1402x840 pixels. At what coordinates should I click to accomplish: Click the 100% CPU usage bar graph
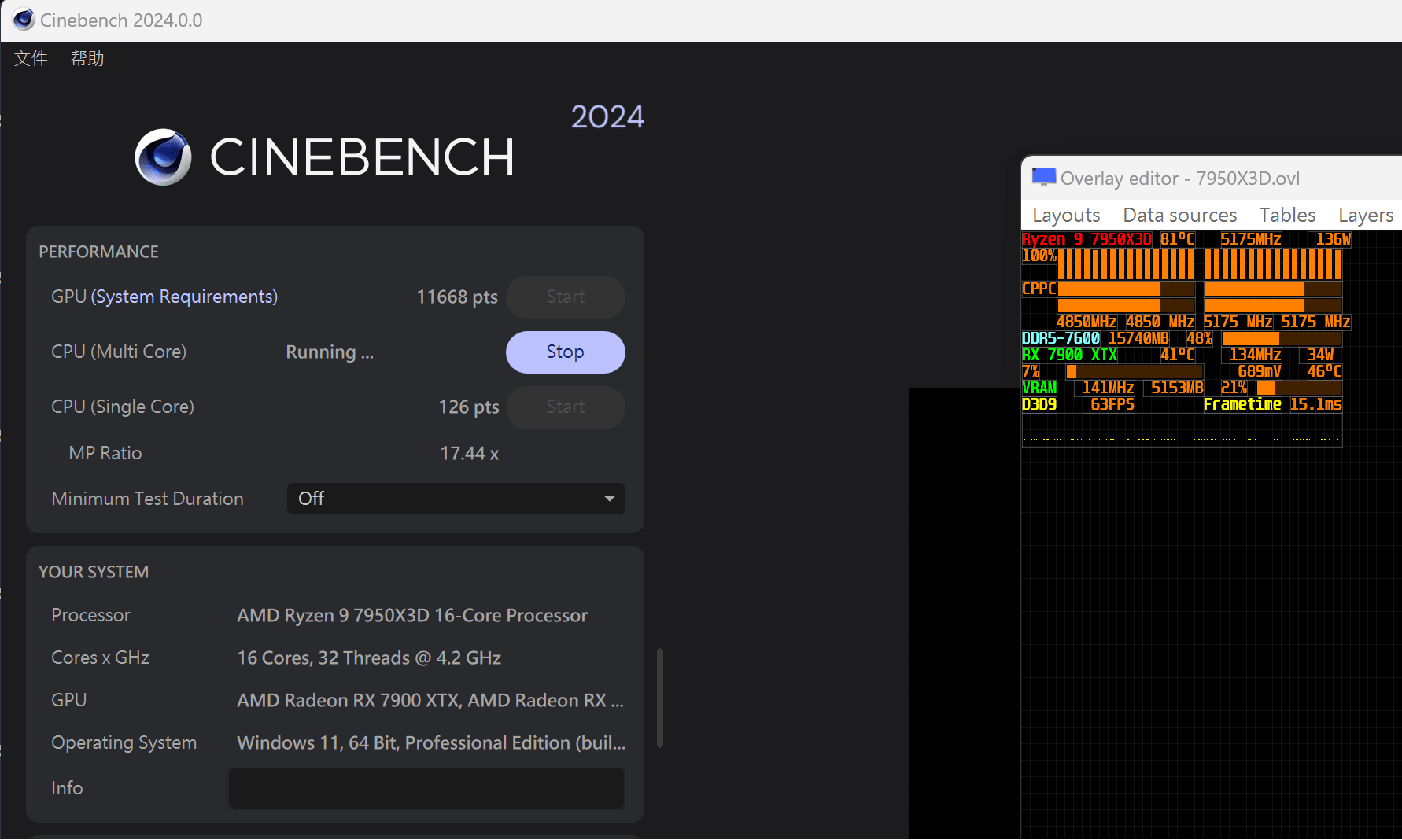click(1200, 264)
